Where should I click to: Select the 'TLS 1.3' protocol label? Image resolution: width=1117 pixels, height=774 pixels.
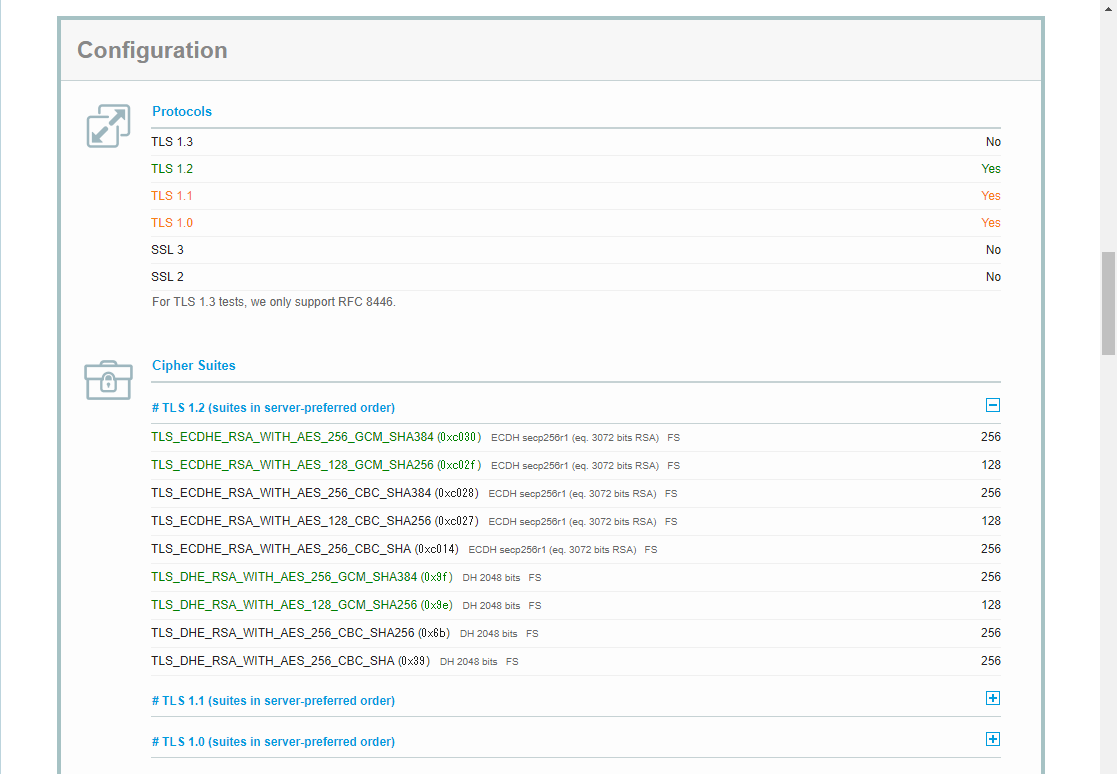172,142
